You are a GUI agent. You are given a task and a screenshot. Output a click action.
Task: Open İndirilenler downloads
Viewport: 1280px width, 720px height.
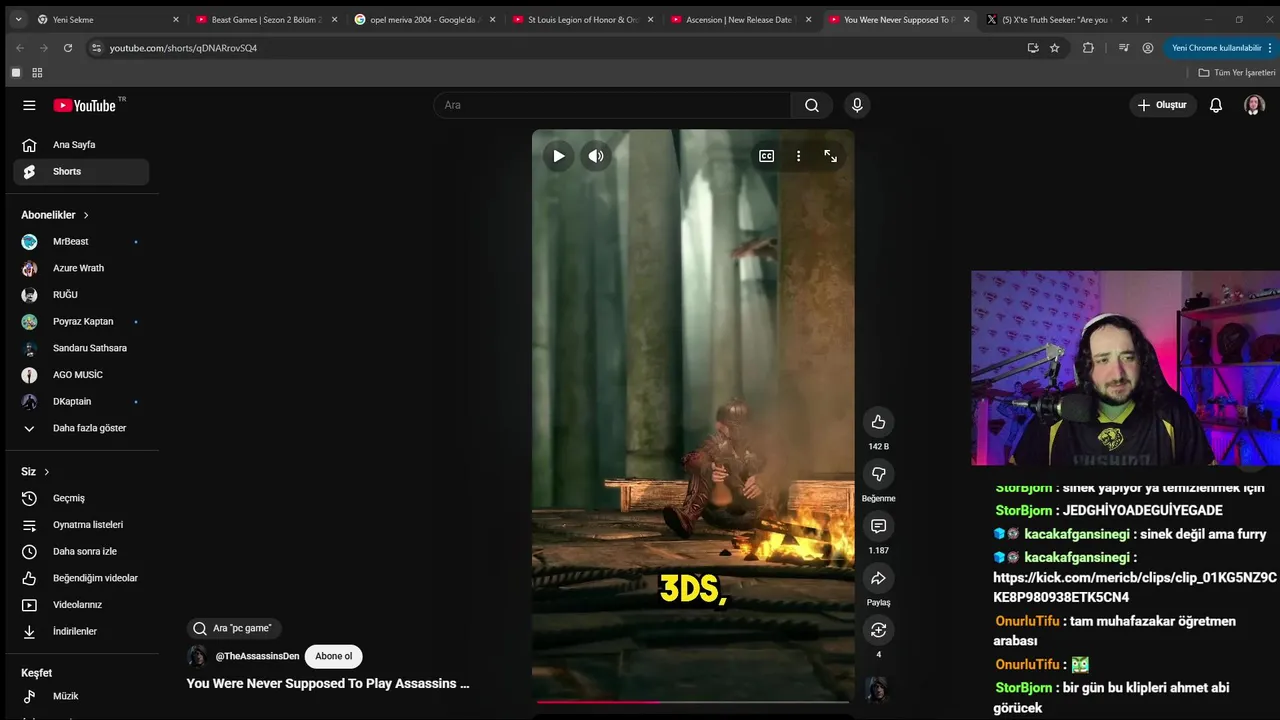click(x=81, y=632)
